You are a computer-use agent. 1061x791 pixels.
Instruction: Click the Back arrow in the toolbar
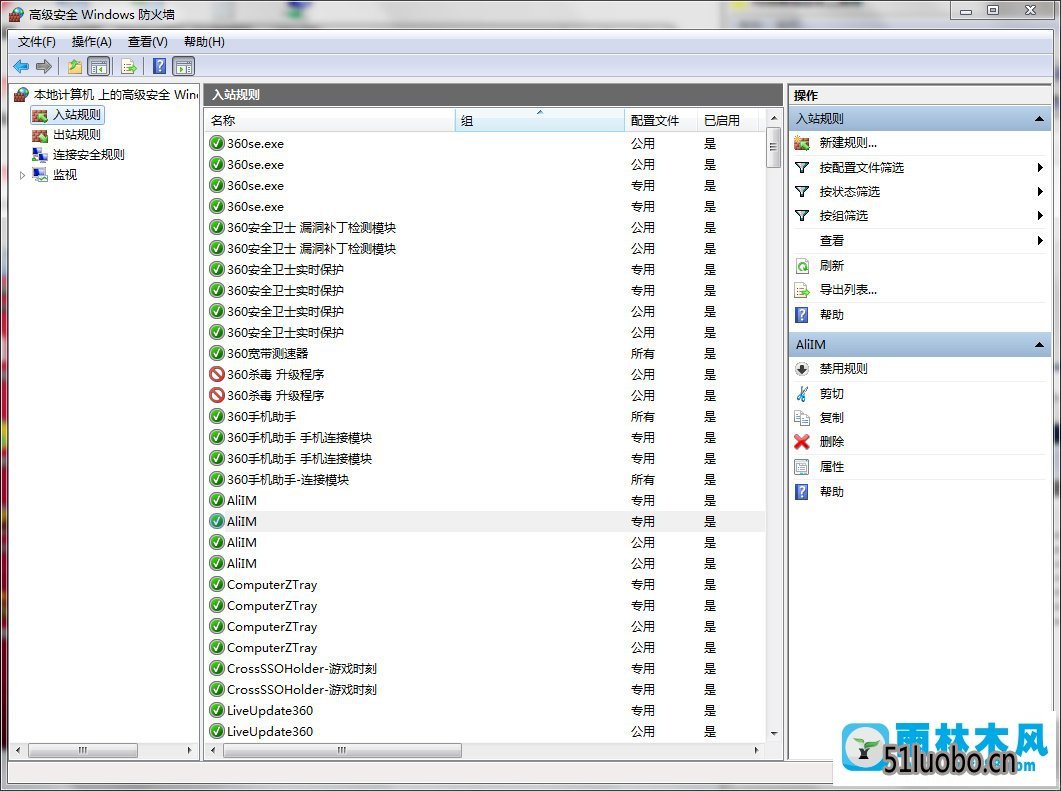click(x=21, y=66)
